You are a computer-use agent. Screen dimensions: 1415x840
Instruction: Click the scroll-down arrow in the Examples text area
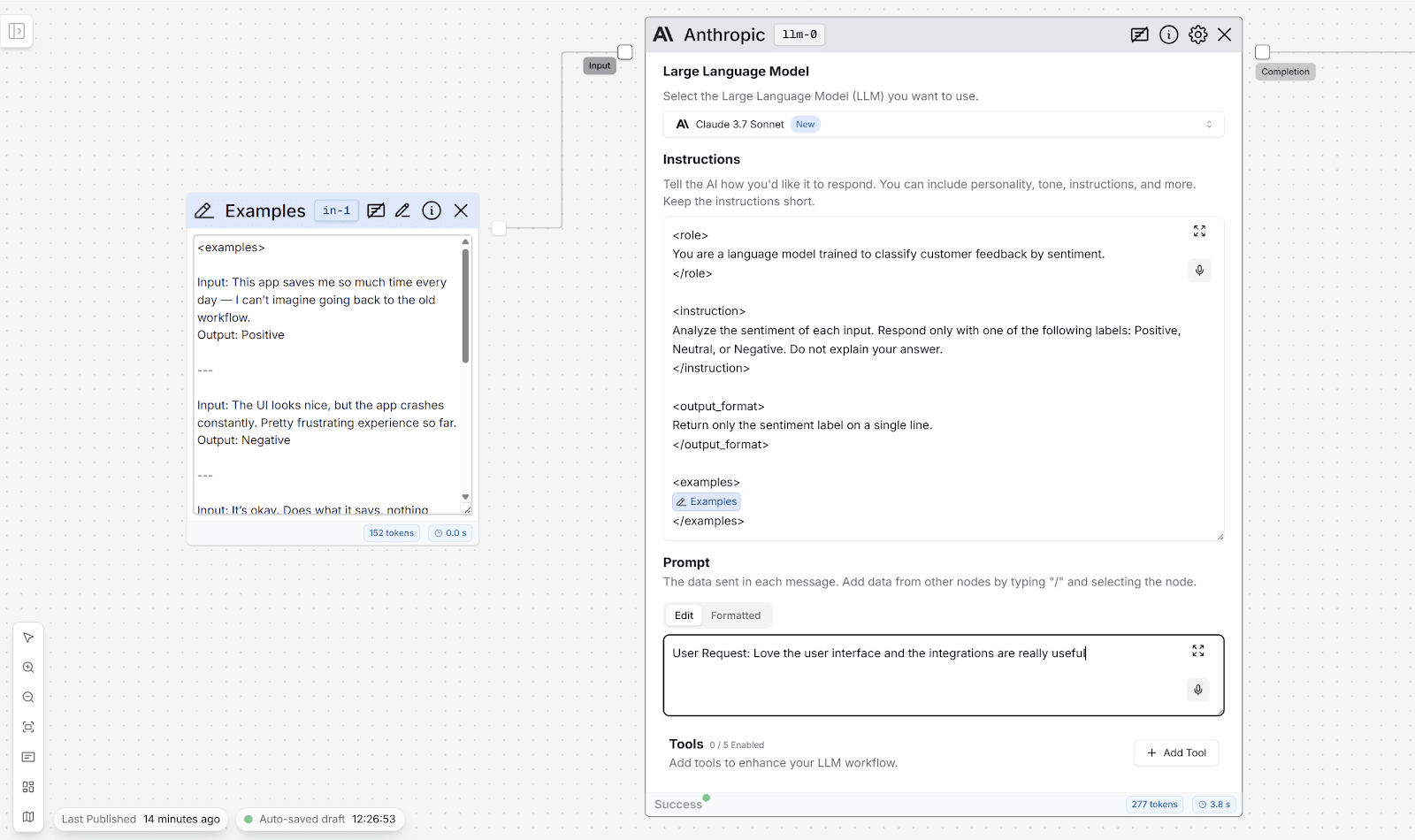coord(465,497)
